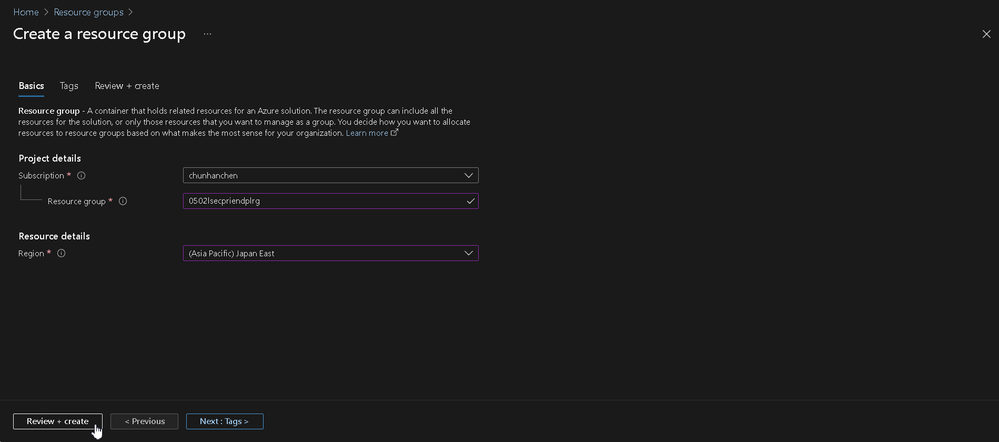The image size is (999, 442).
Task: Switch to the Review + create tab
Action: [127, 86]
